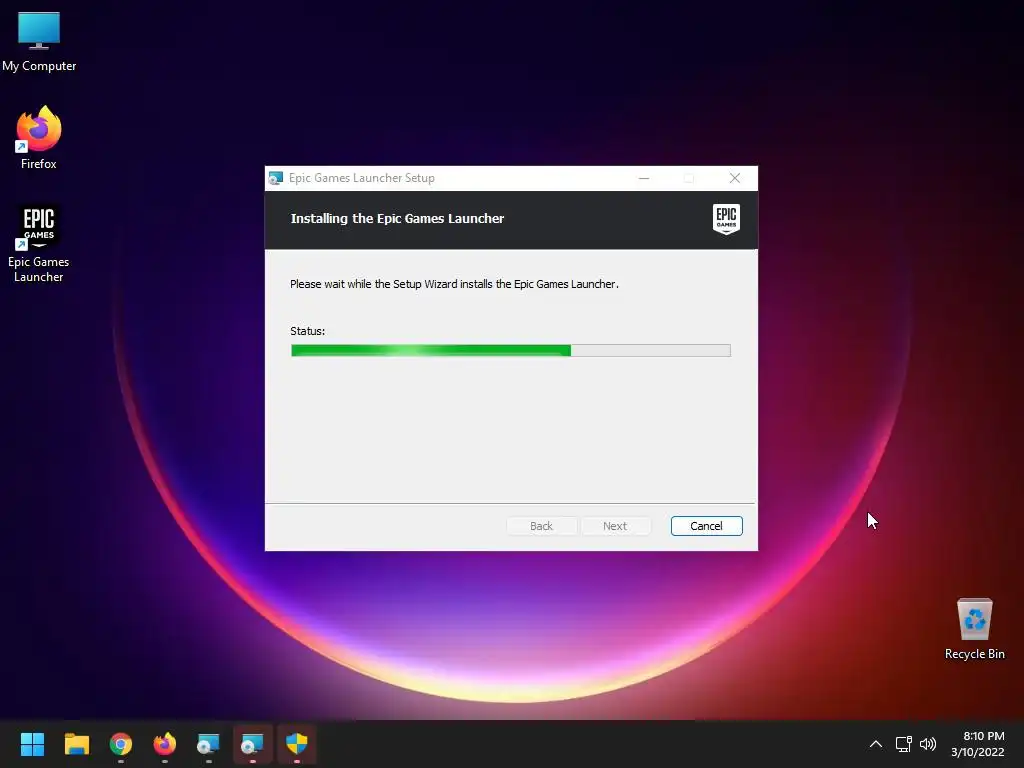Launch Google Chrome from the taskbar
This screenshot has width=1024, height=768.
coord(121,744)
